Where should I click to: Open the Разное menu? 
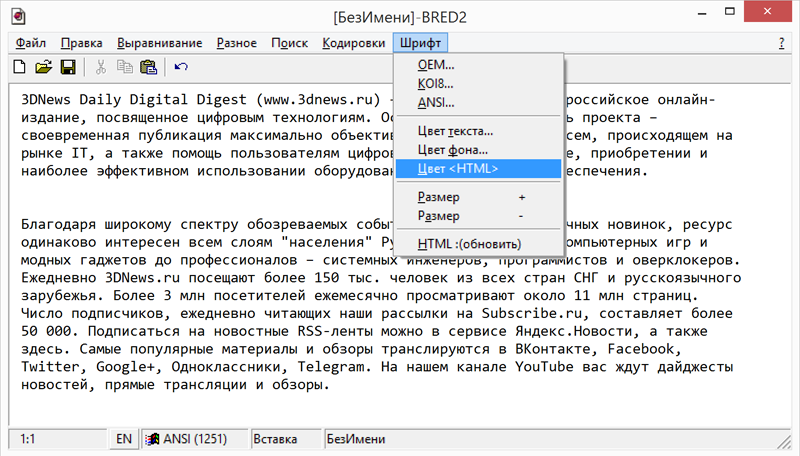click(237, 43)
